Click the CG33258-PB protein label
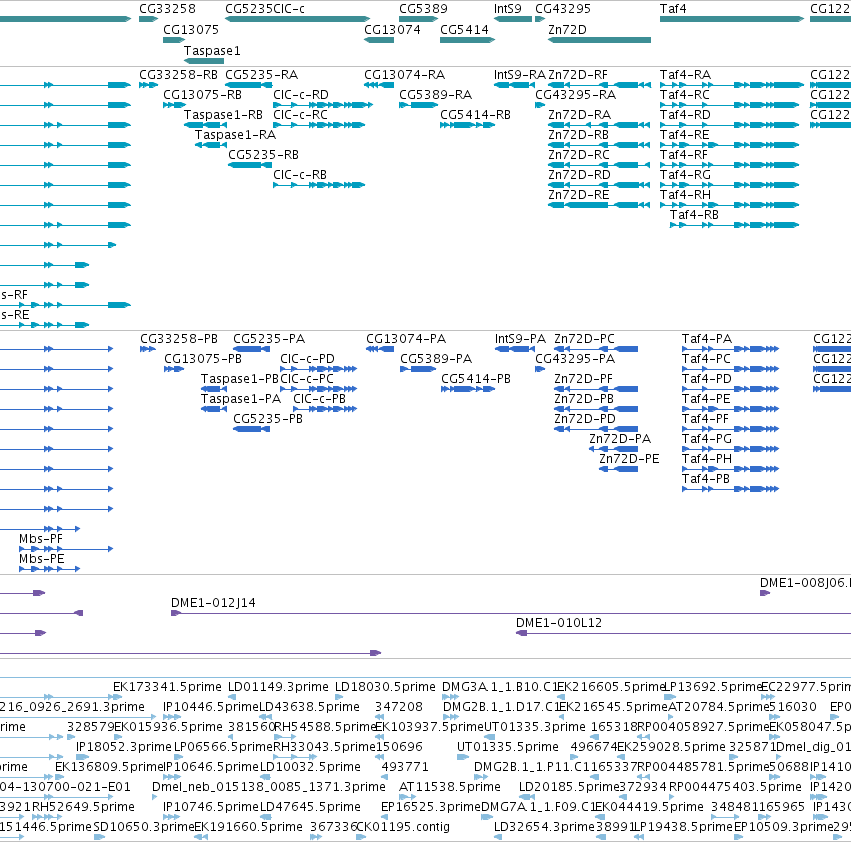The width and height of the screenshot is (851, 842). click(x=179, y=339)
